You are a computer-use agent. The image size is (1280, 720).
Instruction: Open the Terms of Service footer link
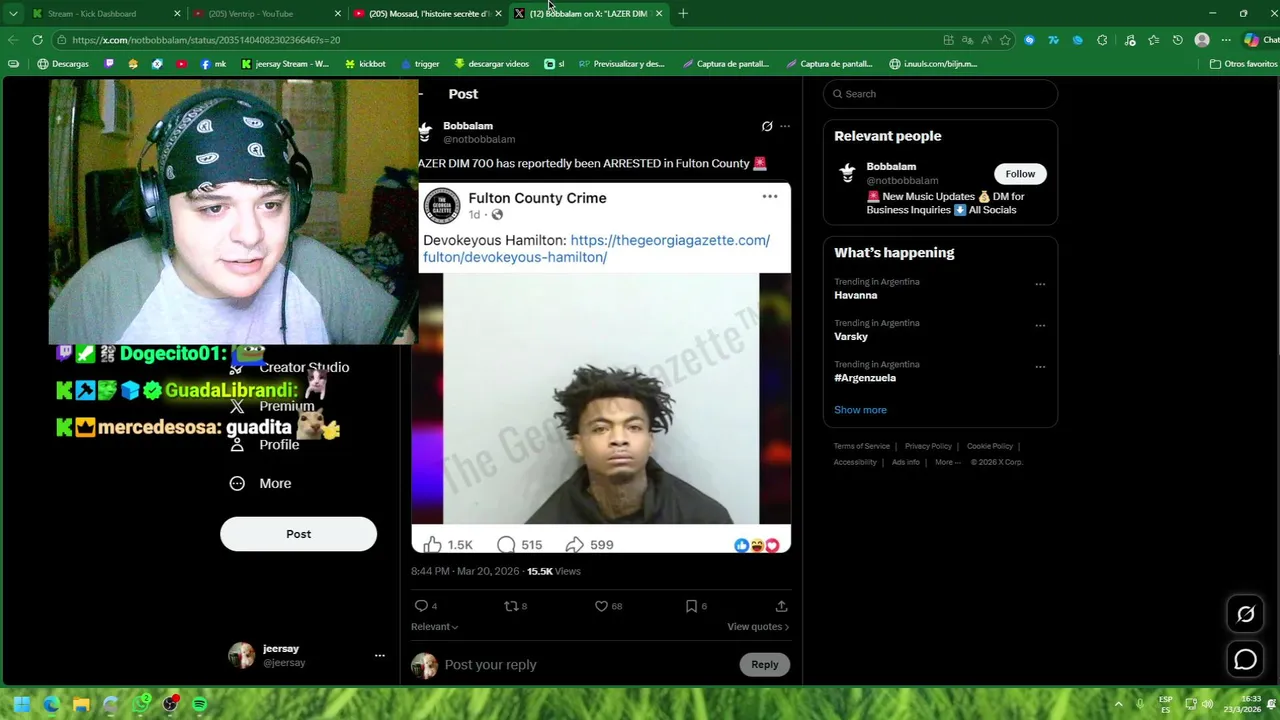(862, 446)
